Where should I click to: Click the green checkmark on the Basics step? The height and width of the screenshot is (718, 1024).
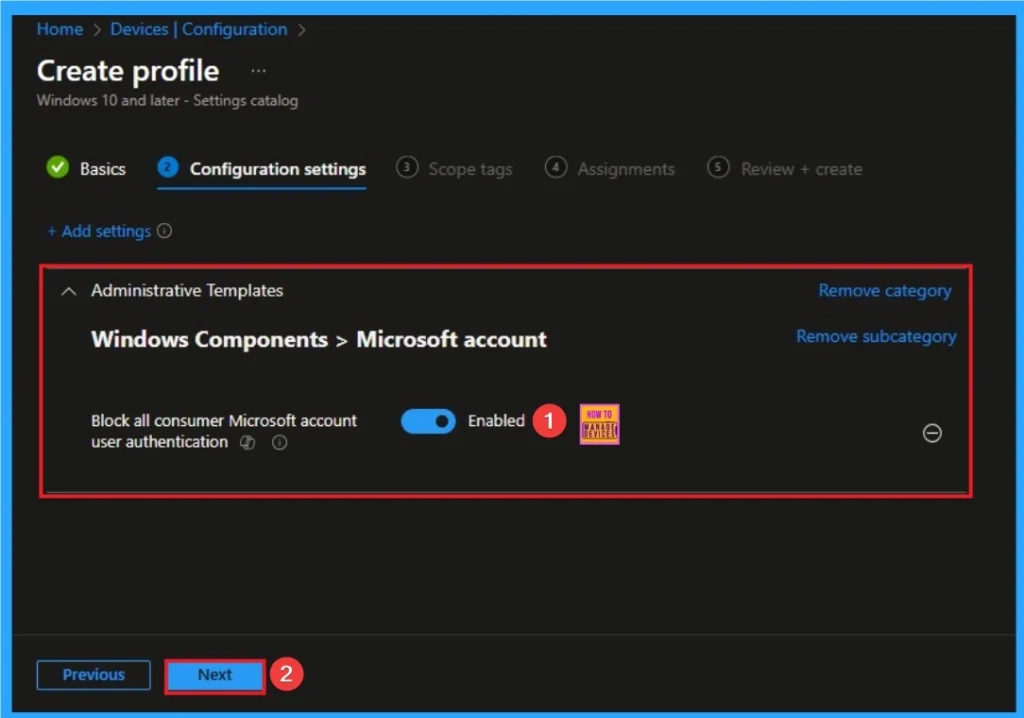pyautogui.click(x=57, y=168)
